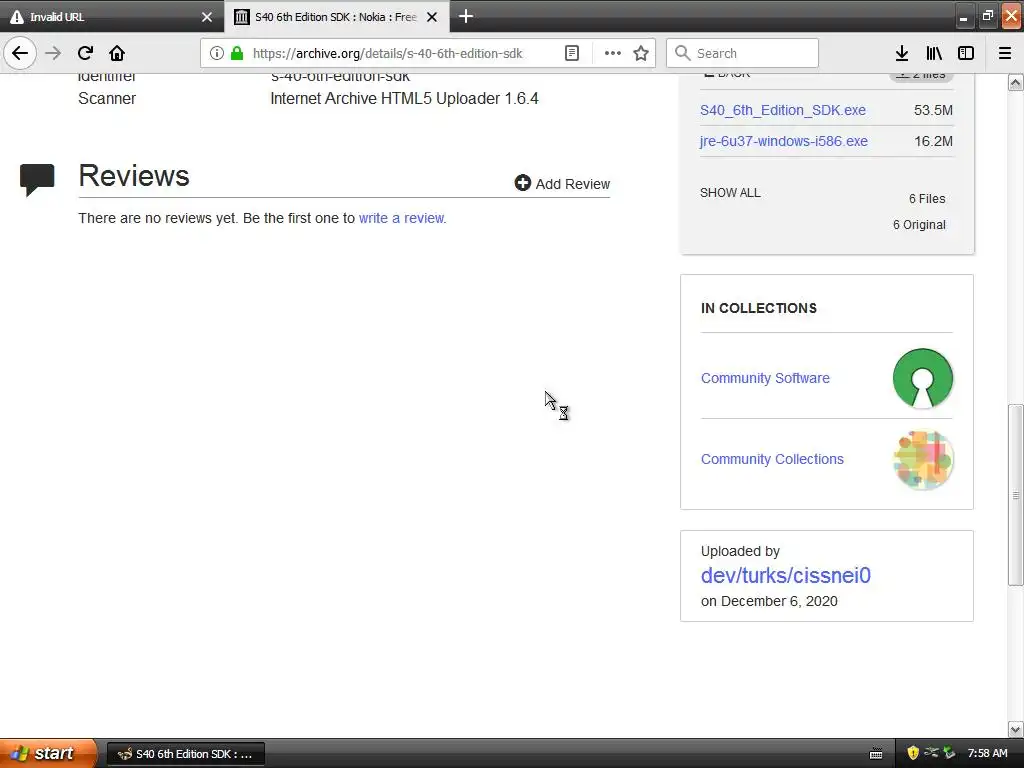This screenshot has width=1024, height=768.
Task: Click the 7:58 AM system clock
Action: 987,753
